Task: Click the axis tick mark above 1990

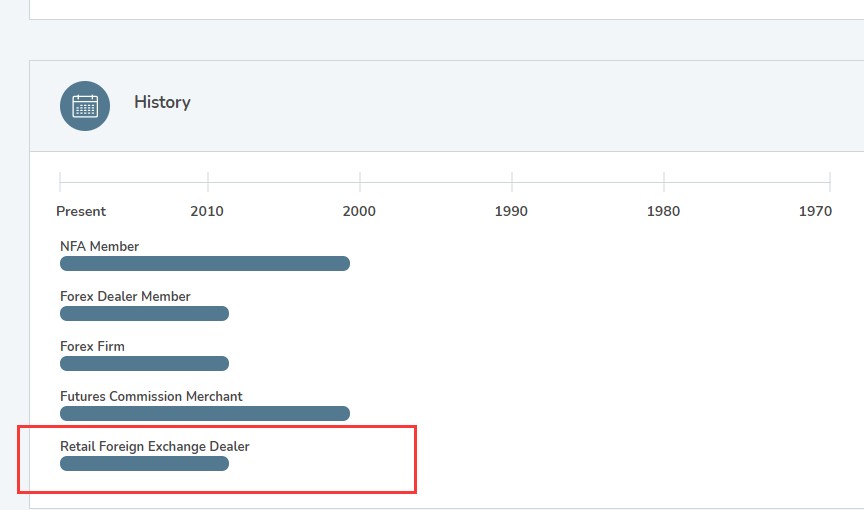Action: click(512, 182)
